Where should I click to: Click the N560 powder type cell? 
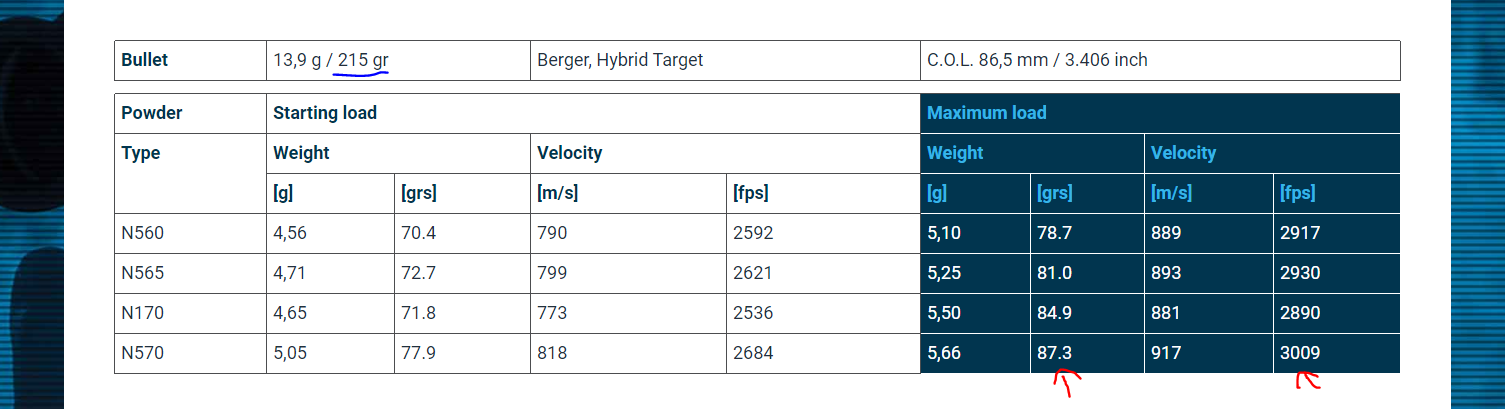[x=143, y=233]
